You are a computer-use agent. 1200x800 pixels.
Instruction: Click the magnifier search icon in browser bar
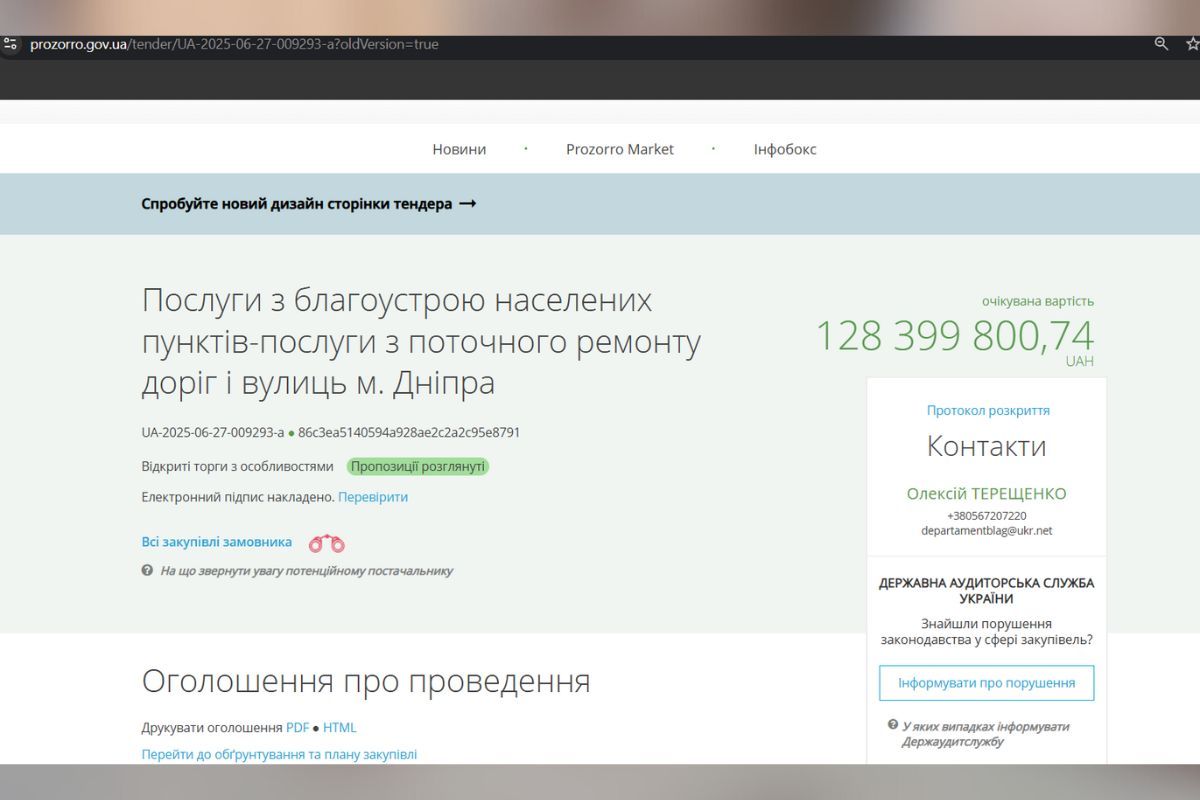click(x=1160, y=44)
